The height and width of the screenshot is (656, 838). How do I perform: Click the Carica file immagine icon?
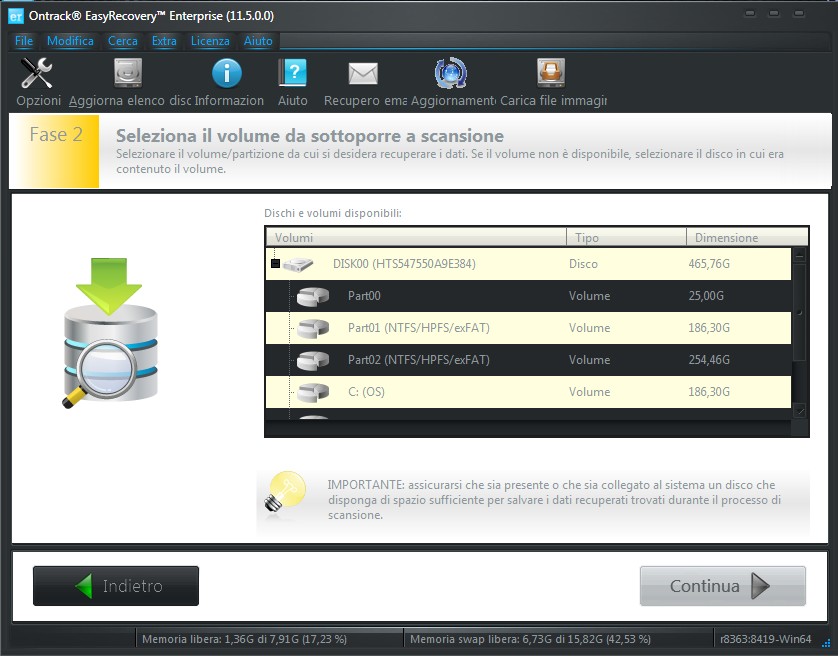[551, 73]
